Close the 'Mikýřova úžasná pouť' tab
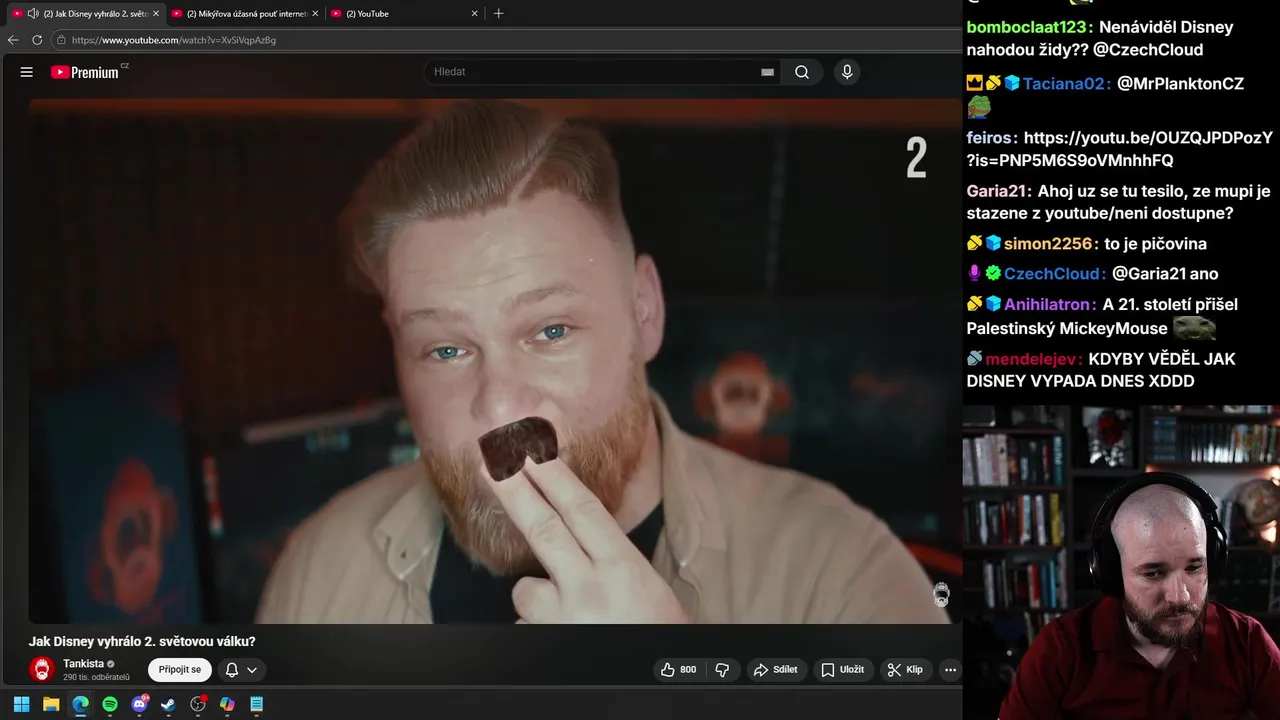Viewport: 1280px width, 720px height. pos(315,14)
